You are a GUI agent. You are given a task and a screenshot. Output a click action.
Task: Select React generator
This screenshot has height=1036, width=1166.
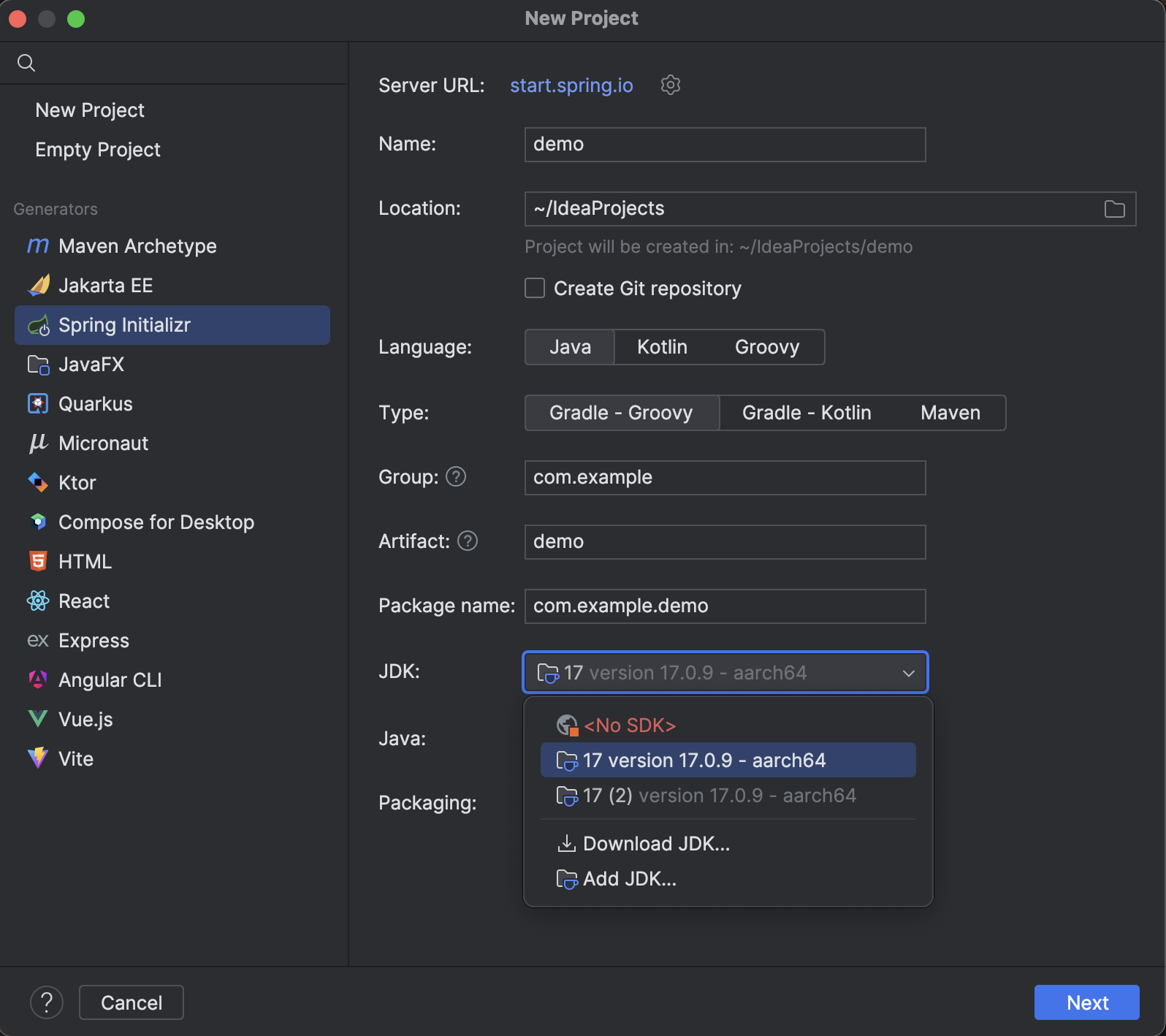click(172, 601)
